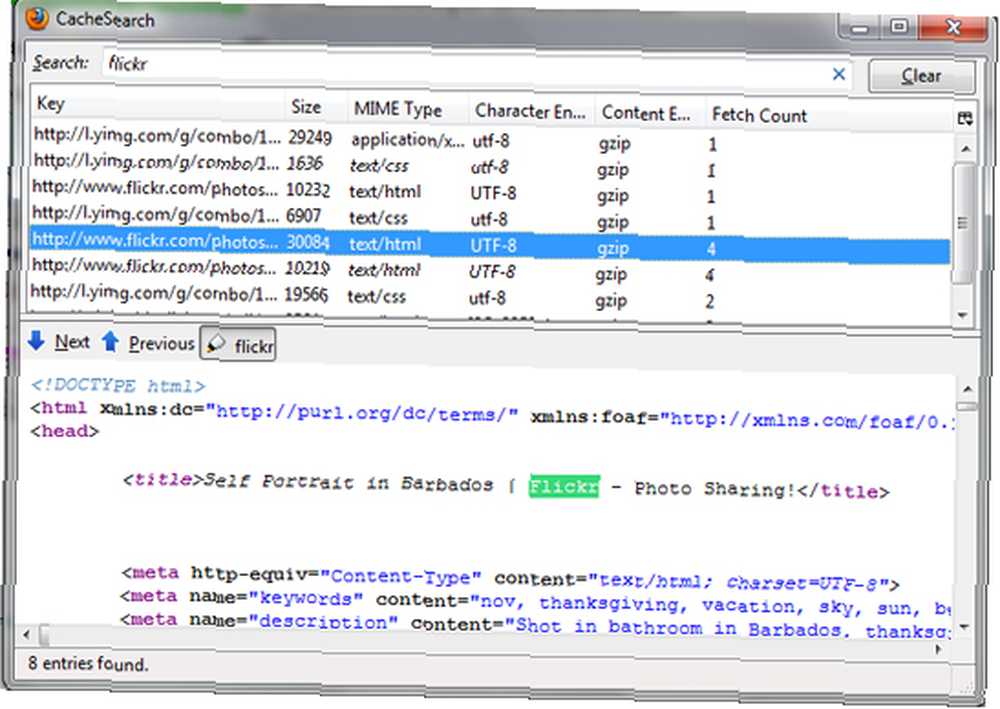The width and height of the screenshot is (1000, 709).
Task: Close the CacheSearch window
Action: tap(953, 26)
